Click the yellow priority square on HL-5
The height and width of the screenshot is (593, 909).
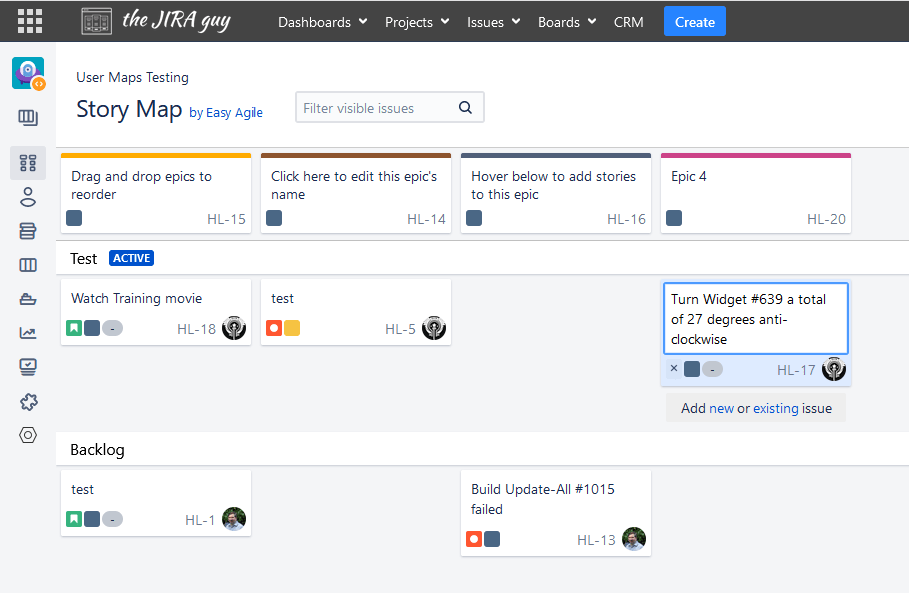pyautogui.click(x=292, y=328)
